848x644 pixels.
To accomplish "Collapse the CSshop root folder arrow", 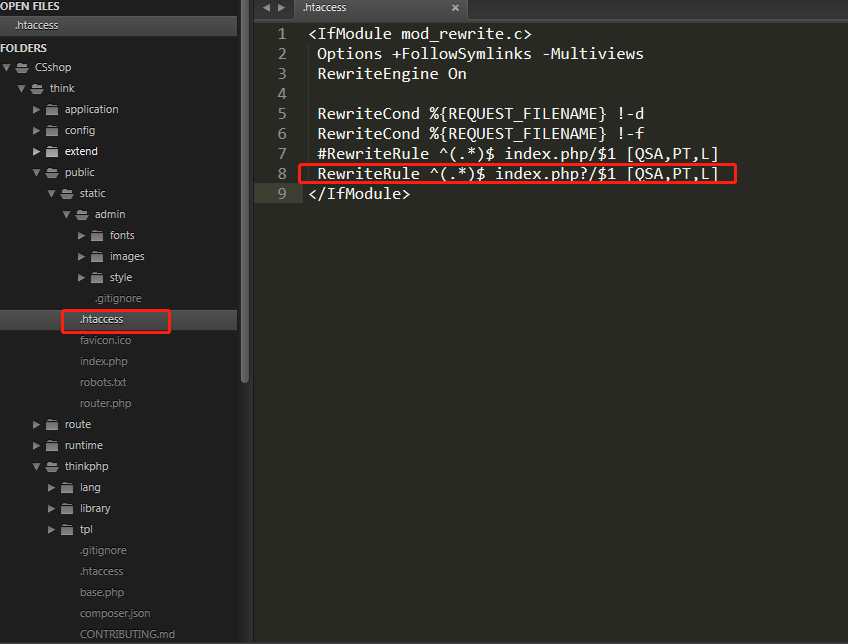I will coord(7,68).
